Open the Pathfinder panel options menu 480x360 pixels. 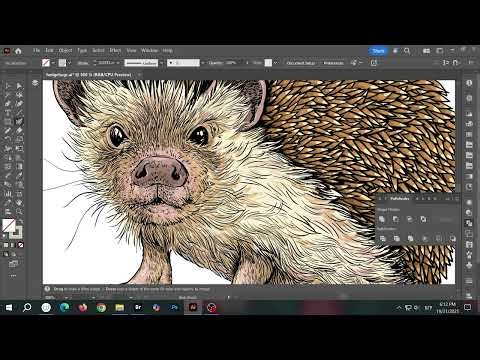coord(457,199)
